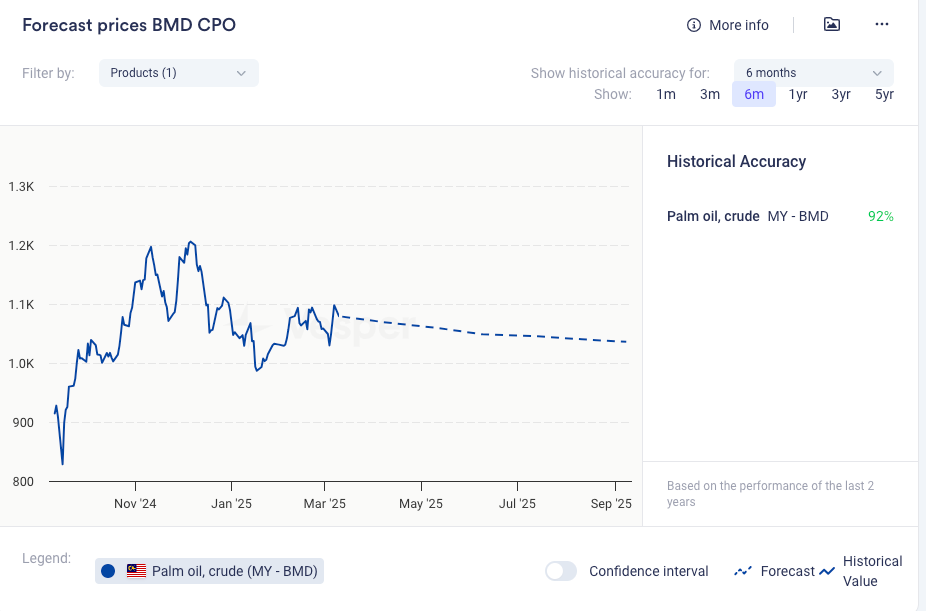
Task: Select the 3yr time range
Action: click(841, 94)
